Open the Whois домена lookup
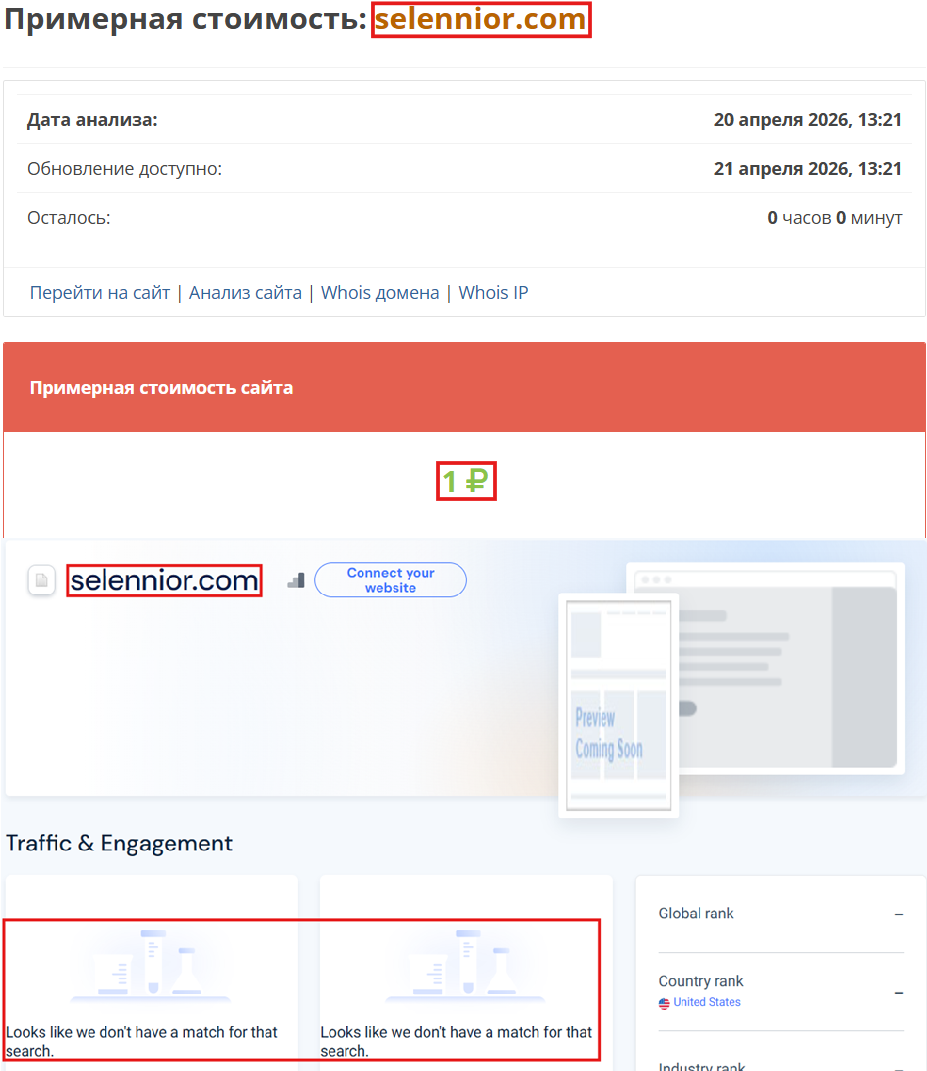 [x=380, y=292]
